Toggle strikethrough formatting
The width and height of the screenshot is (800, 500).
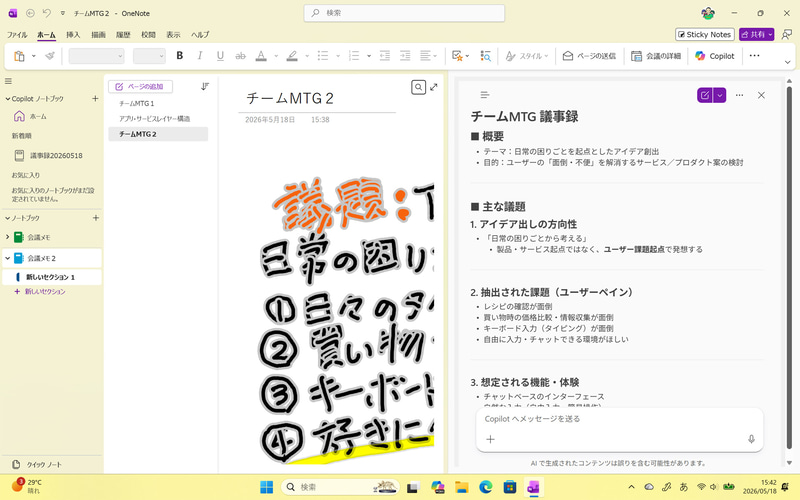[x=240, y=56]
